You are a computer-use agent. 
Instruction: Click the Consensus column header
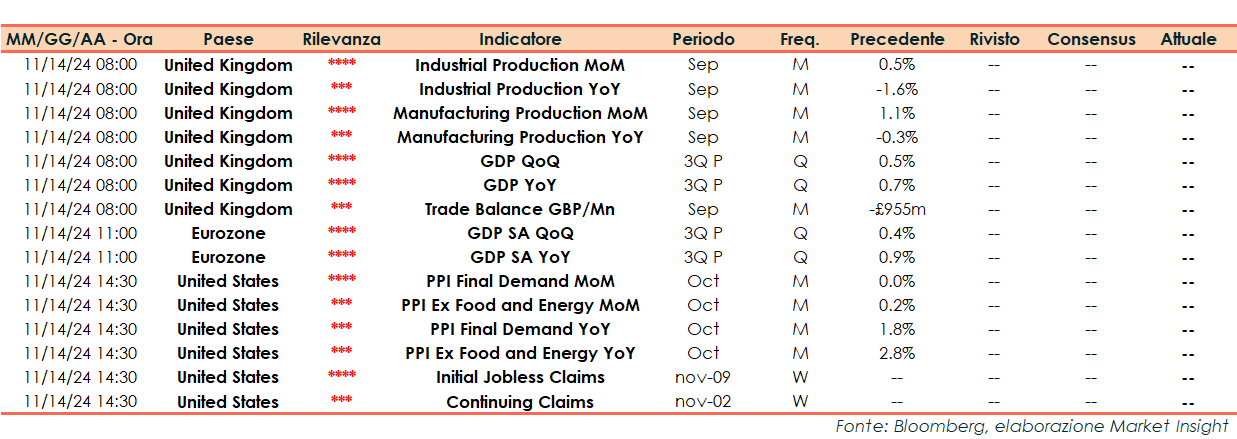pos(1091,40)
